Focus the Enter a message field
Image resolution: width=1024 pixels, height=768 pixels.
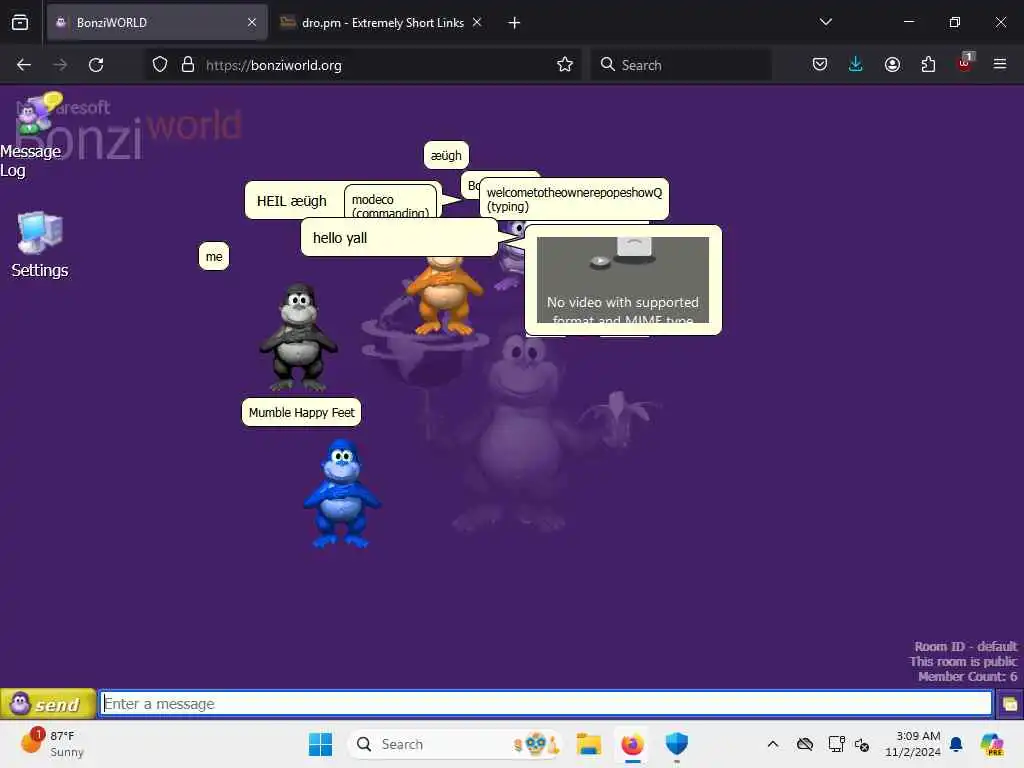tap(546, 703)
